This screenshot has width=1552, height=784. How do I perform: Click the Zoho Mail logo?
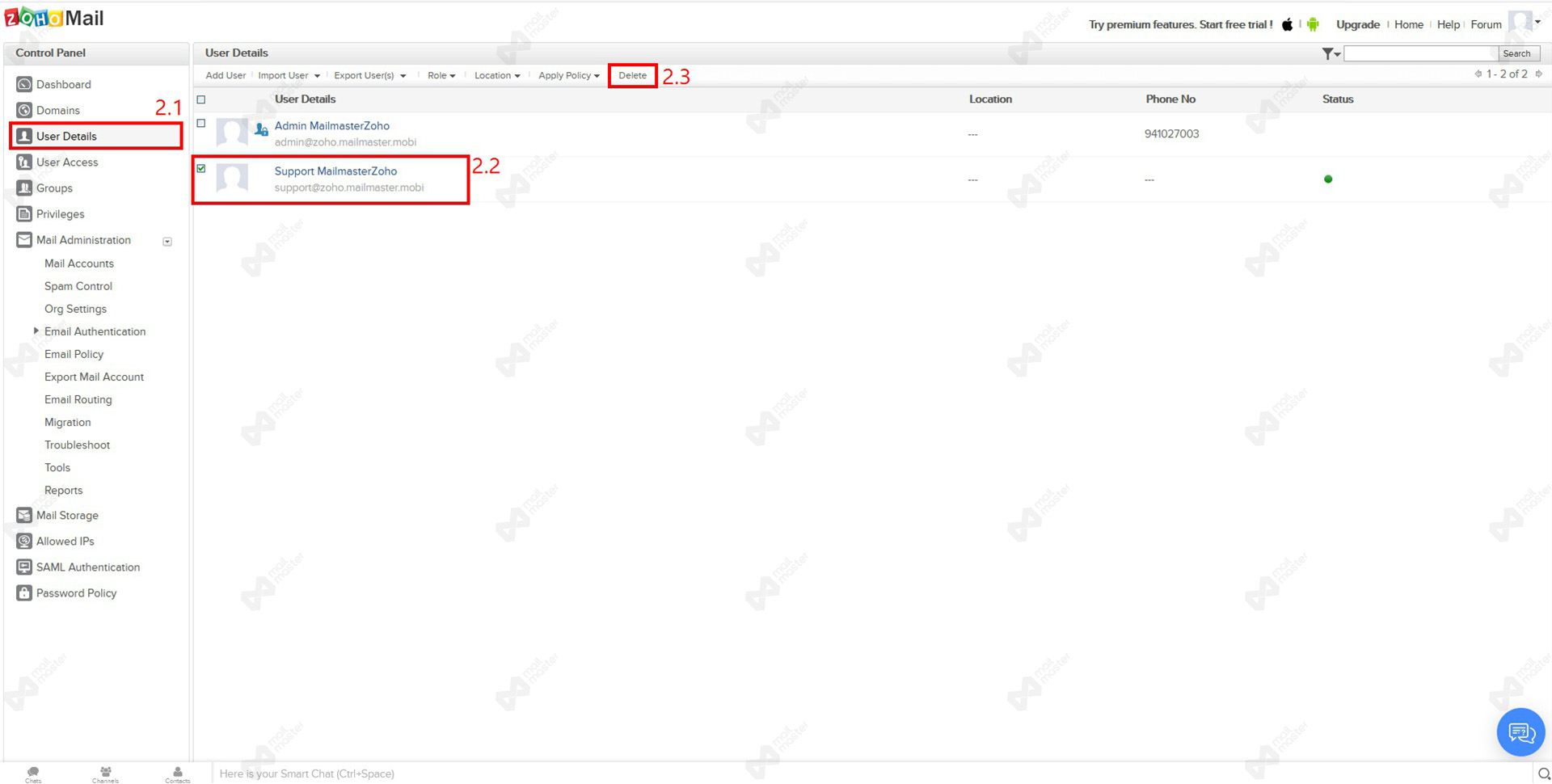[54, 18]
